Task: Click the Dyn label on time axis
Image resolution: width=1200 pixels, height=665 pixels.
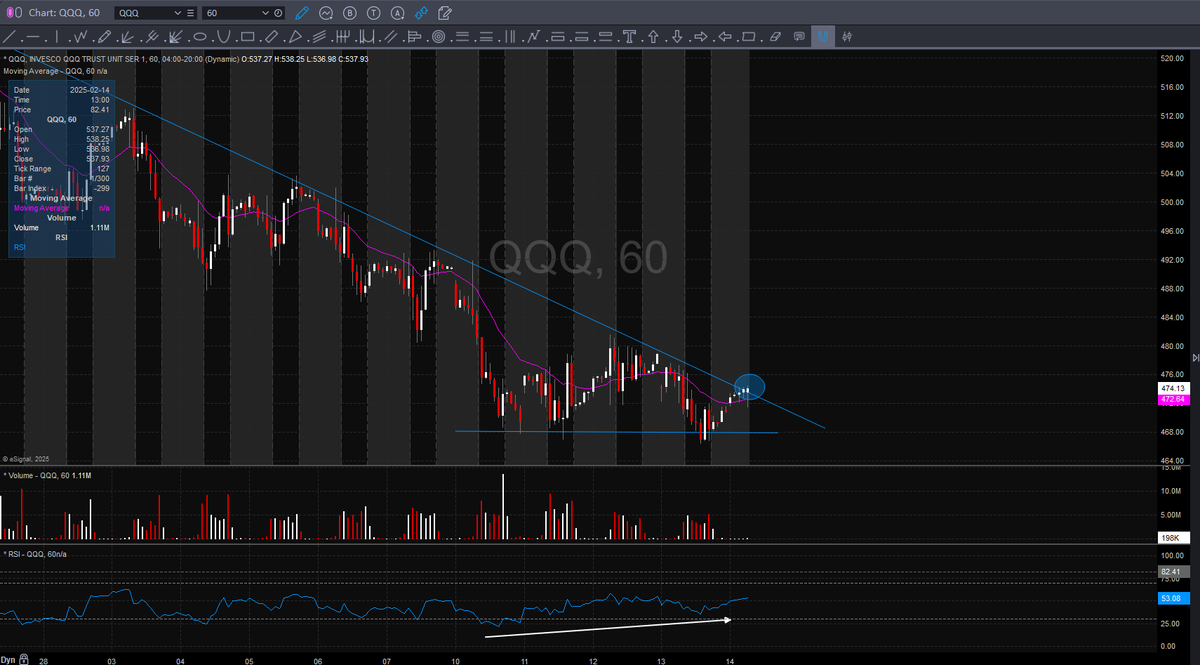Action: click(x=8, y=661)
